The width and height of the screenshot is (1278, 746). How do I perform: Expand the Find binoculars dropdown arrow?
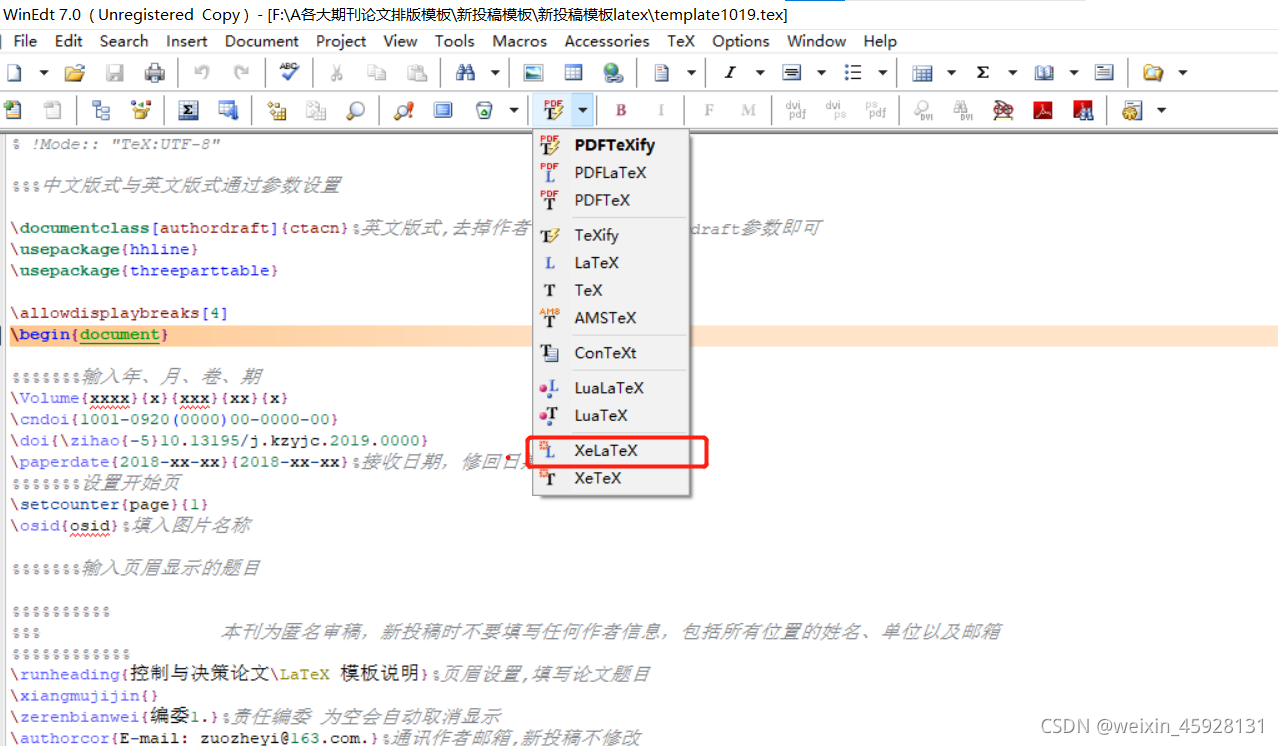(494, 73)
